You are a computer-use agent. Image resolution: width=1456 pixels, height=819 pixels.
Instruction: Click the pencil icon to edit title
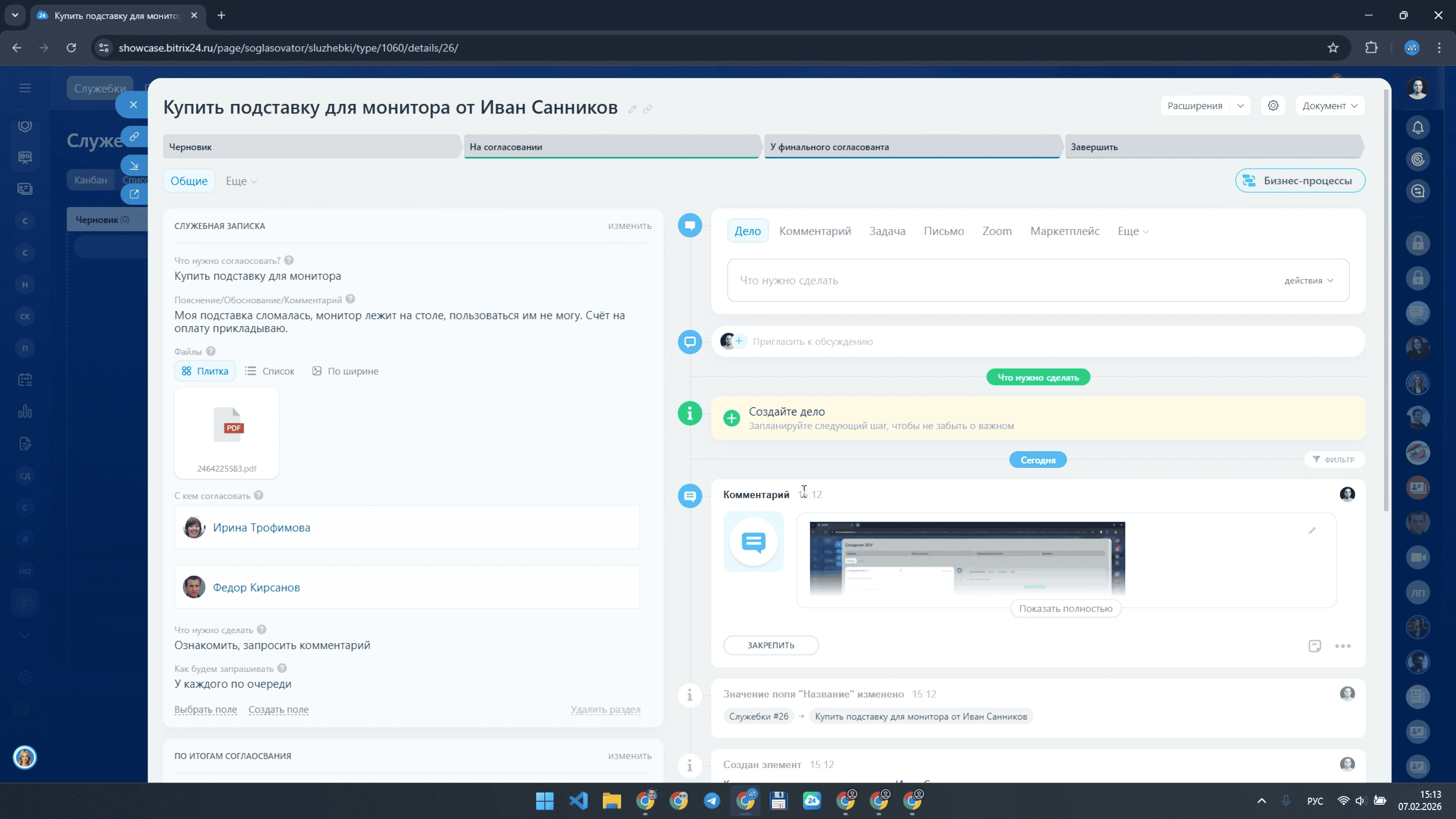point(632,109)
